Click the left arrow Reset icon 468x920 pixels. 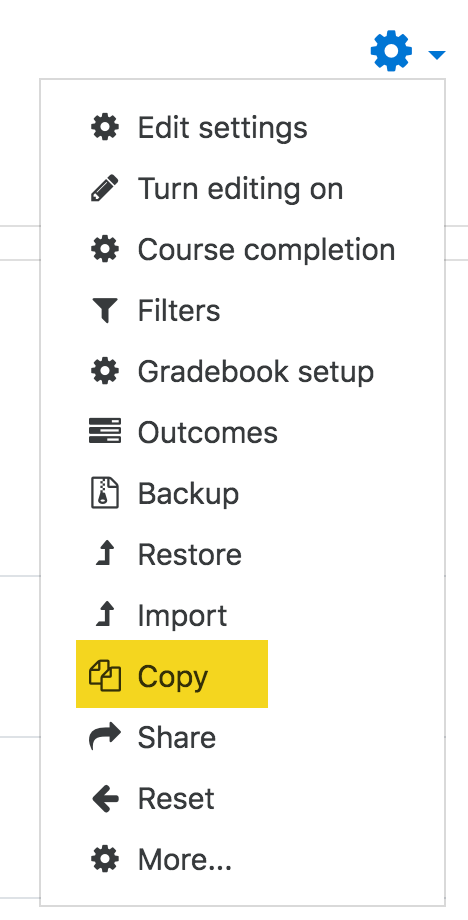105,798
